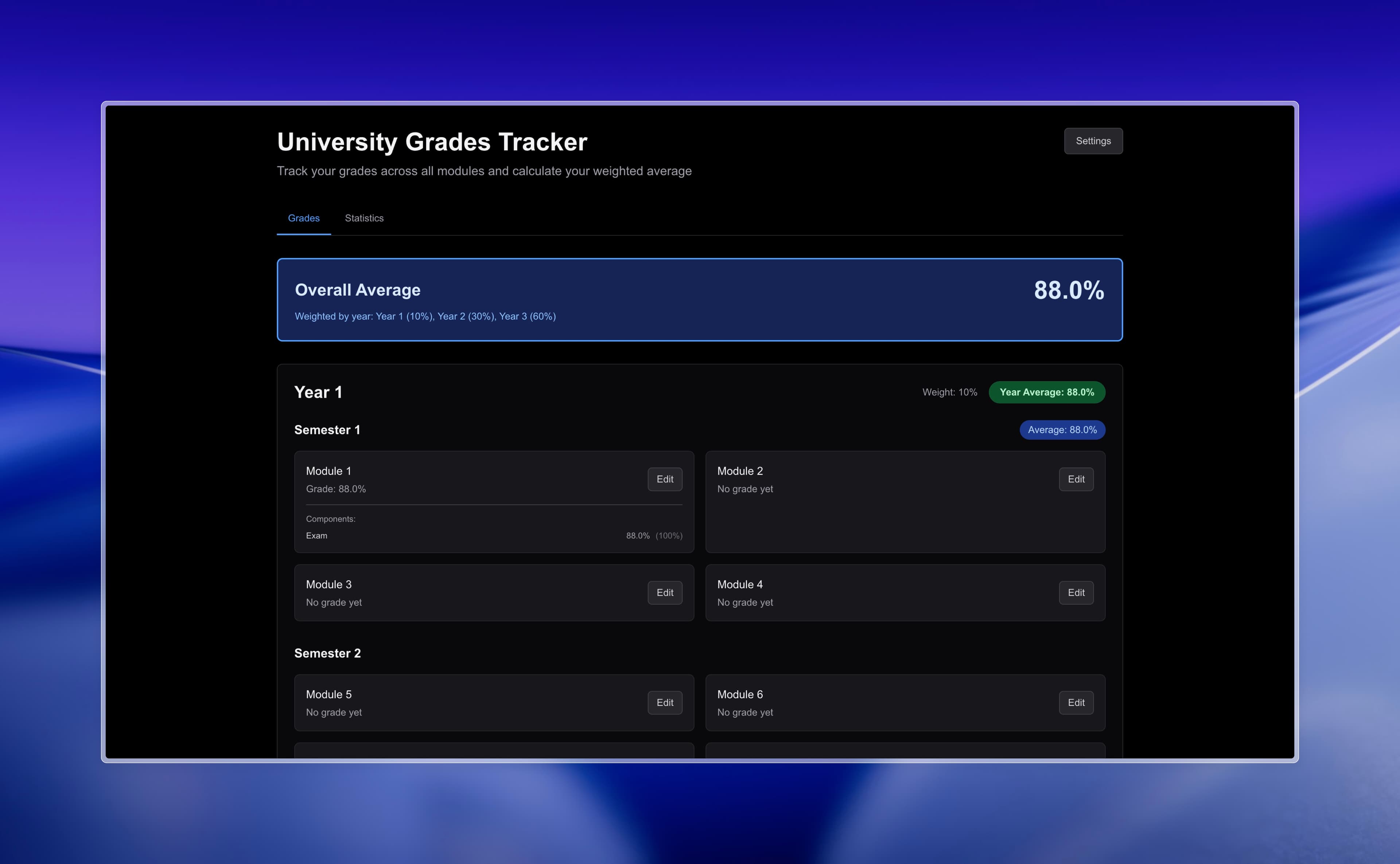1400x864 pixels.
Task: Click the Year 1 heading
Action: pyautogui.click(x=318, y=392)
